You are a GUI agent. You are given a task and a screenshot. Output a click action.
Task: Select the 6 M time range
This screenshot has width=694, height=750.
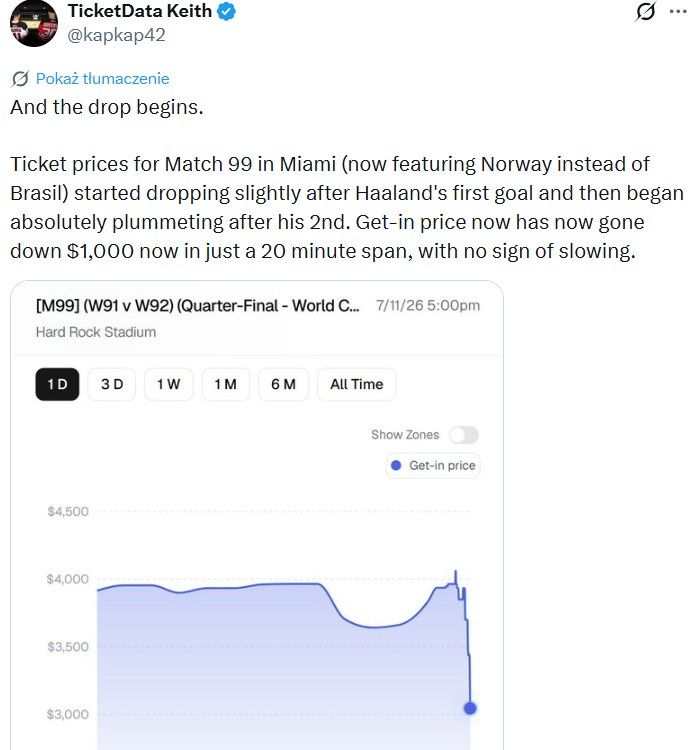283,384
